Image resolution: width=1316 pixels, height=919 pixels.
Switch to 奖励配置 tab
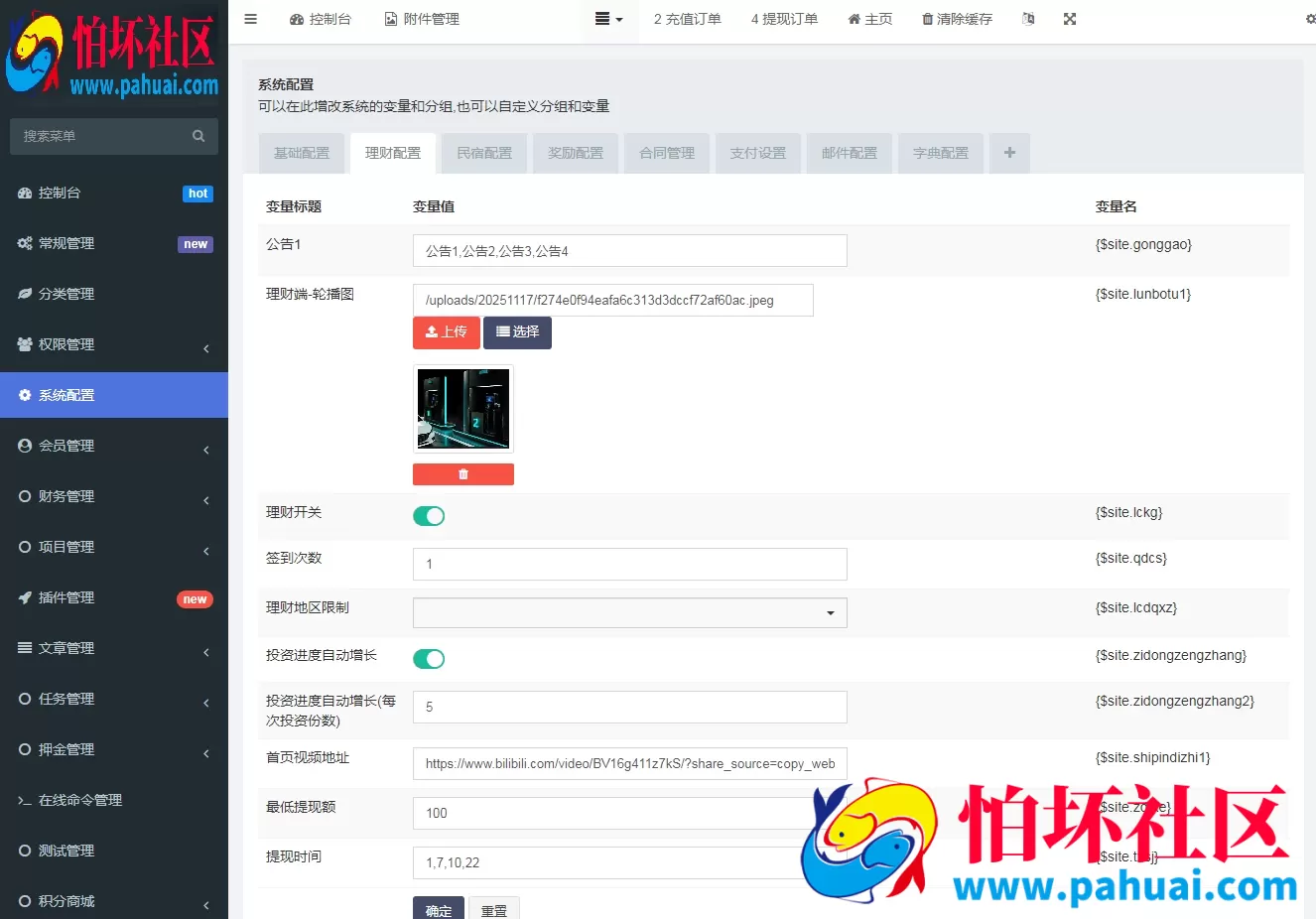576,153
